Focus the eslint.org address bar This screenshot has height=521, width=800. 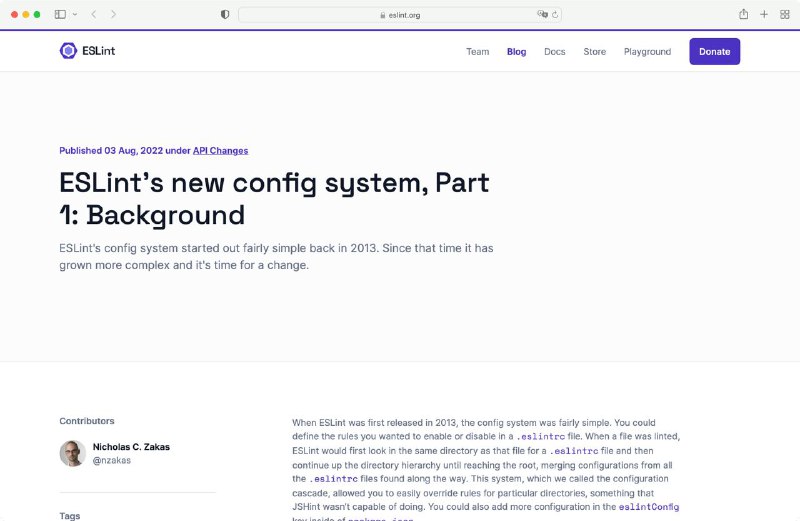coord(400,15)
